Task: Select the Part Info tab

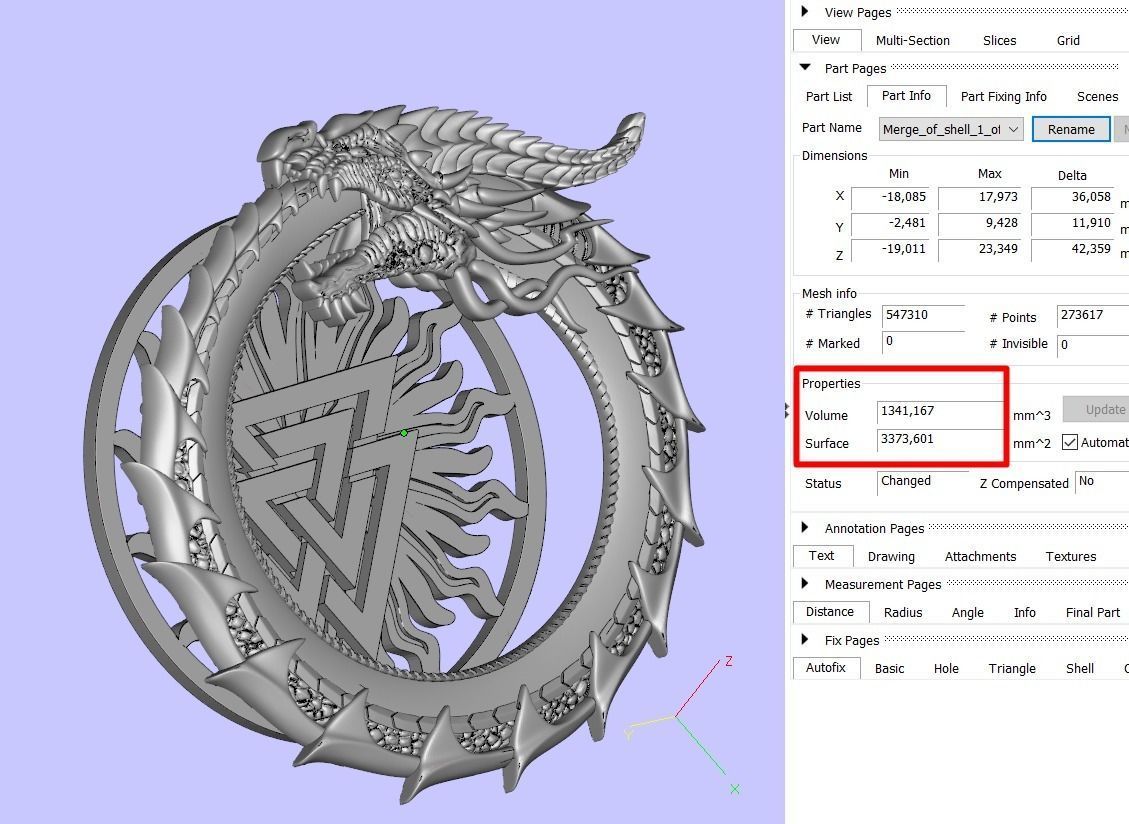Action: tap(906, 96)
